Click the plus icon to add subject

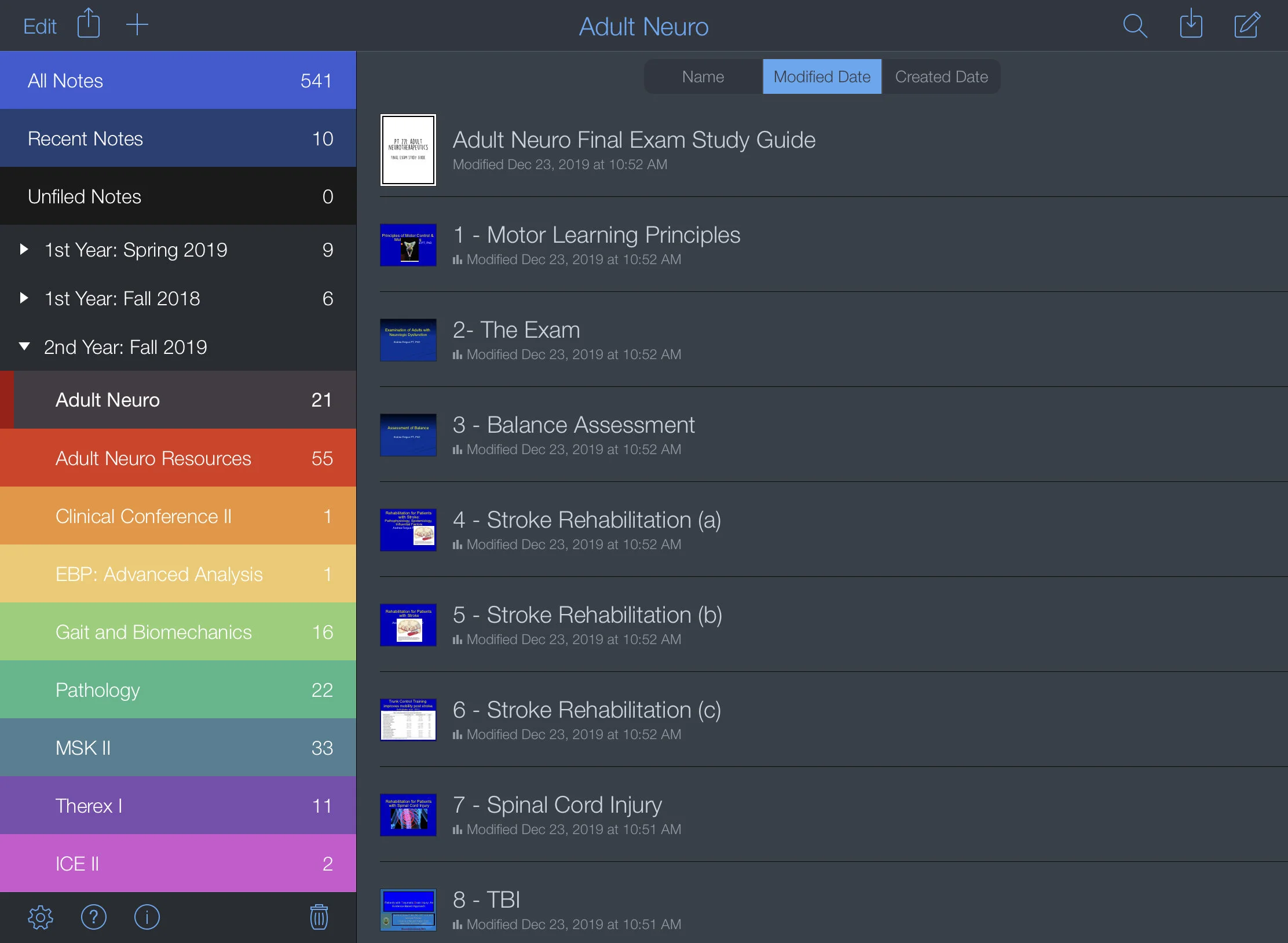pyautogui.click(x=137, y=25)
